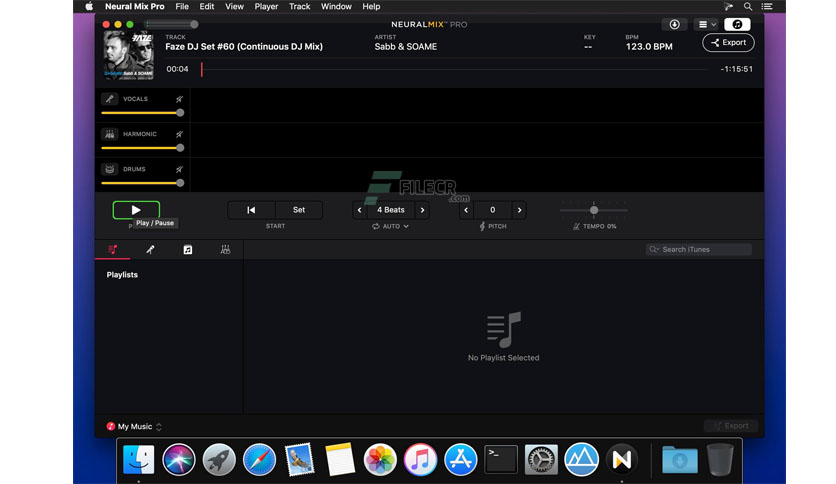This screenshot has width=836, height=484.
Task: Select the music note library tab
Action: coord(188,249)
